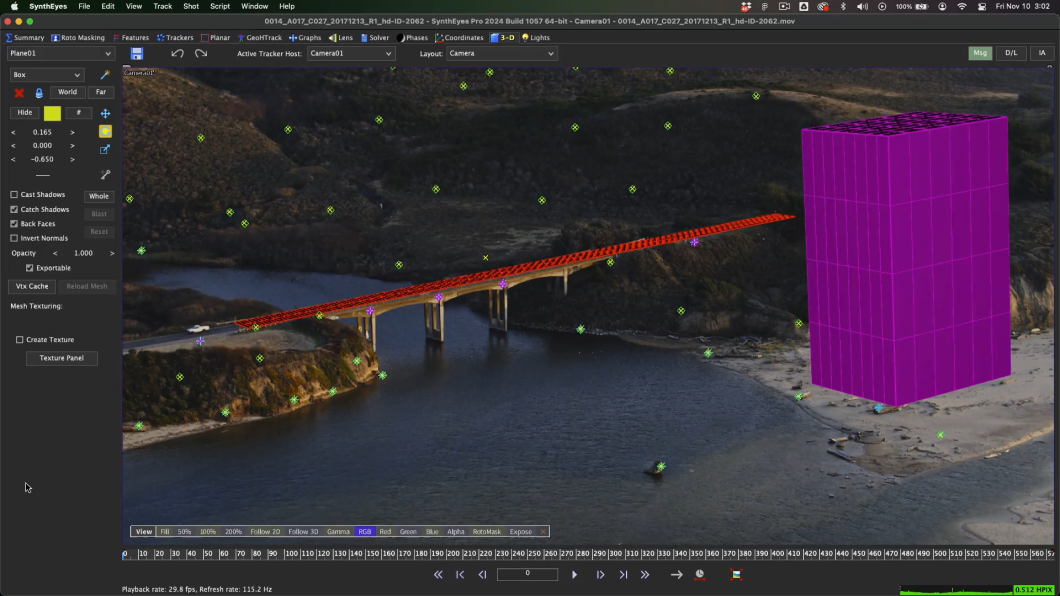Toggle the blue lock icon
The height and width of the screenshot is (596, 1060).
point(39,93)
